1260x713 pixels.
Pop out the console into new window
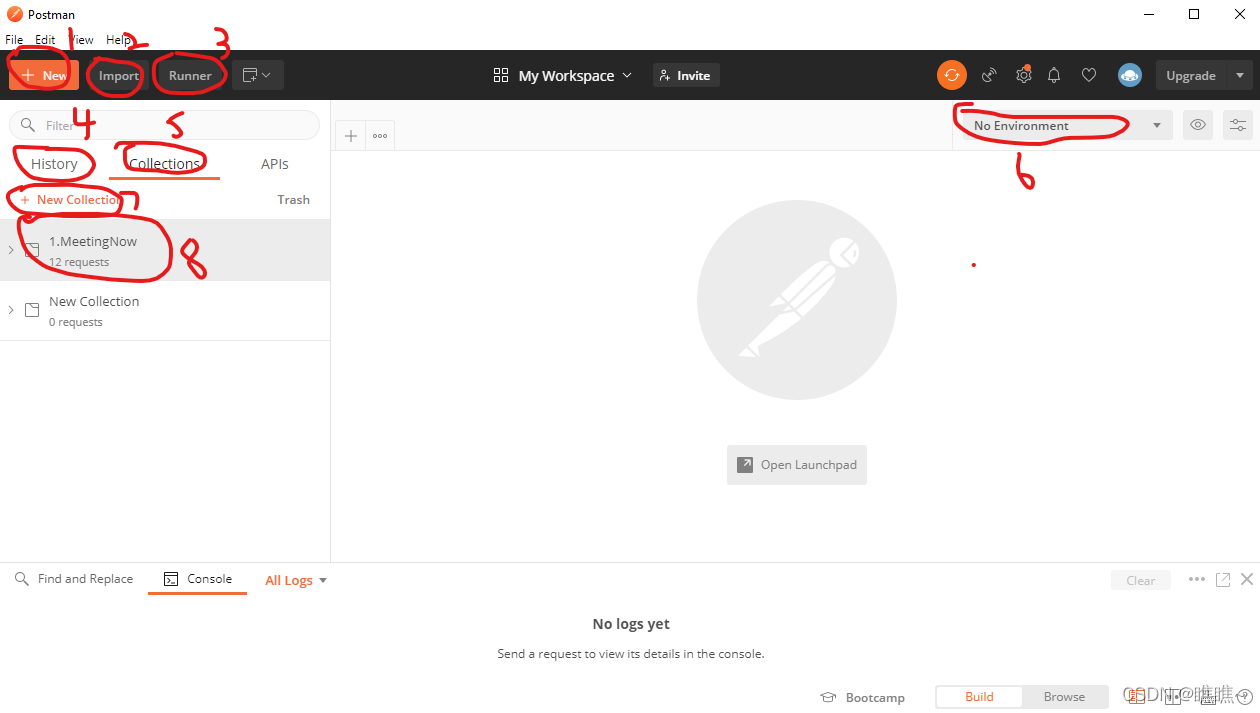click(1222, 579)
